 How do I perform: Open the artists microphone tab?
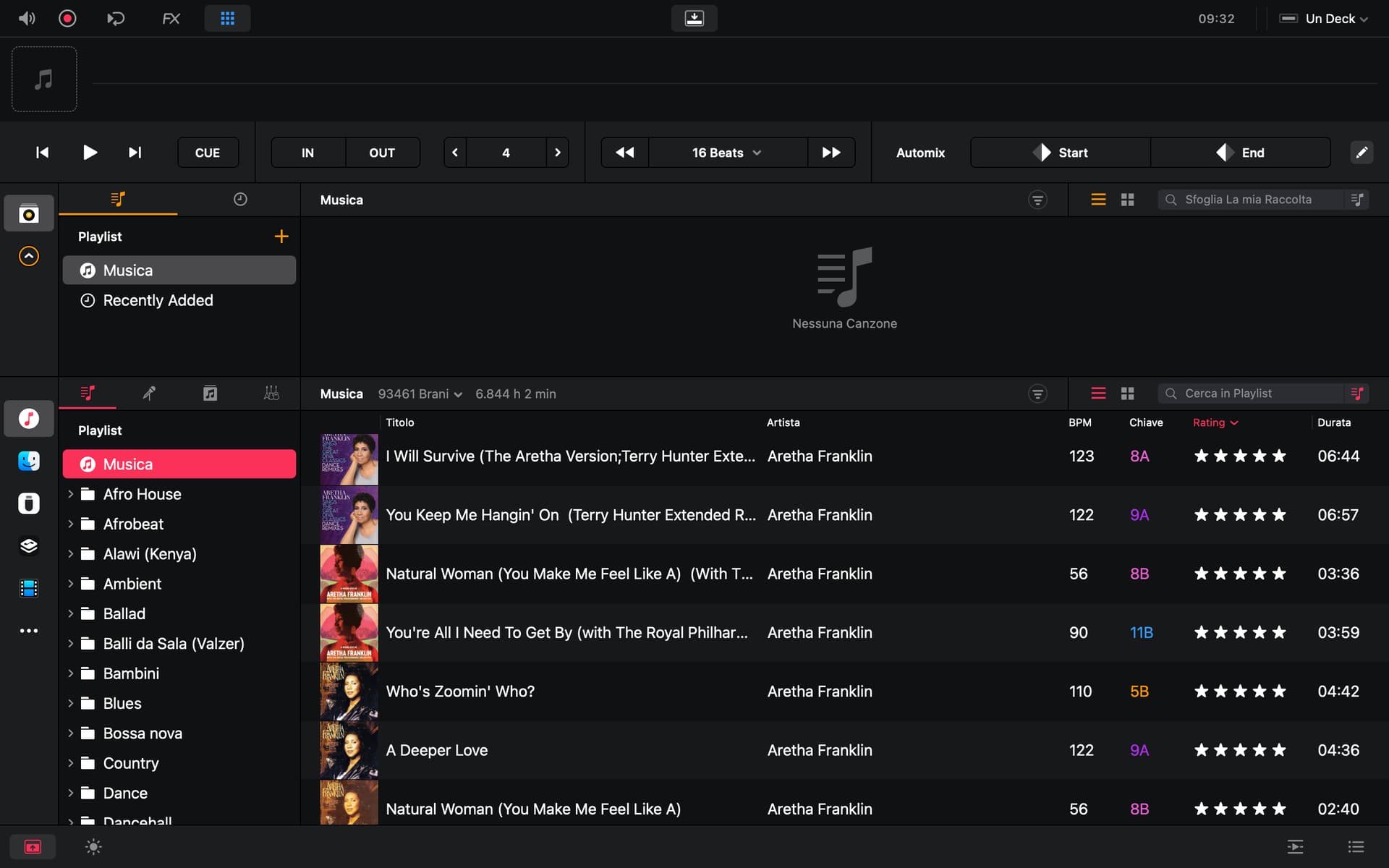[149, 393]
